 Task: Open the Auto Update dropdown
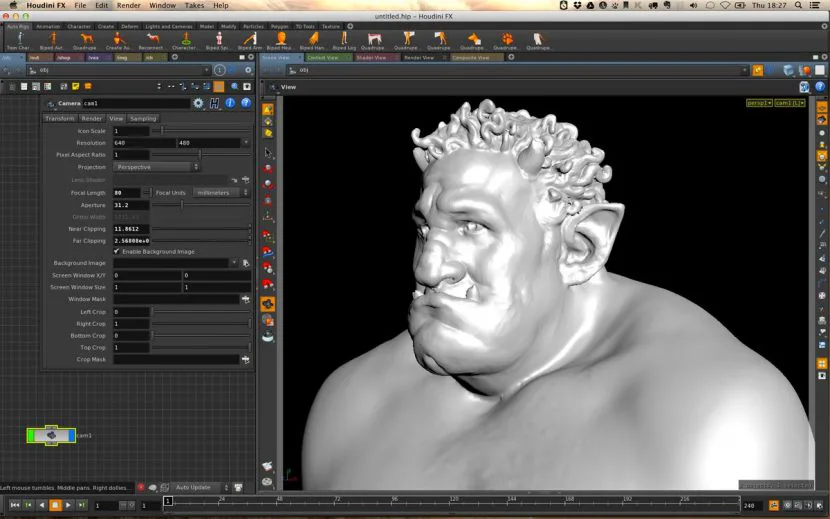click(x=202, y=487)
